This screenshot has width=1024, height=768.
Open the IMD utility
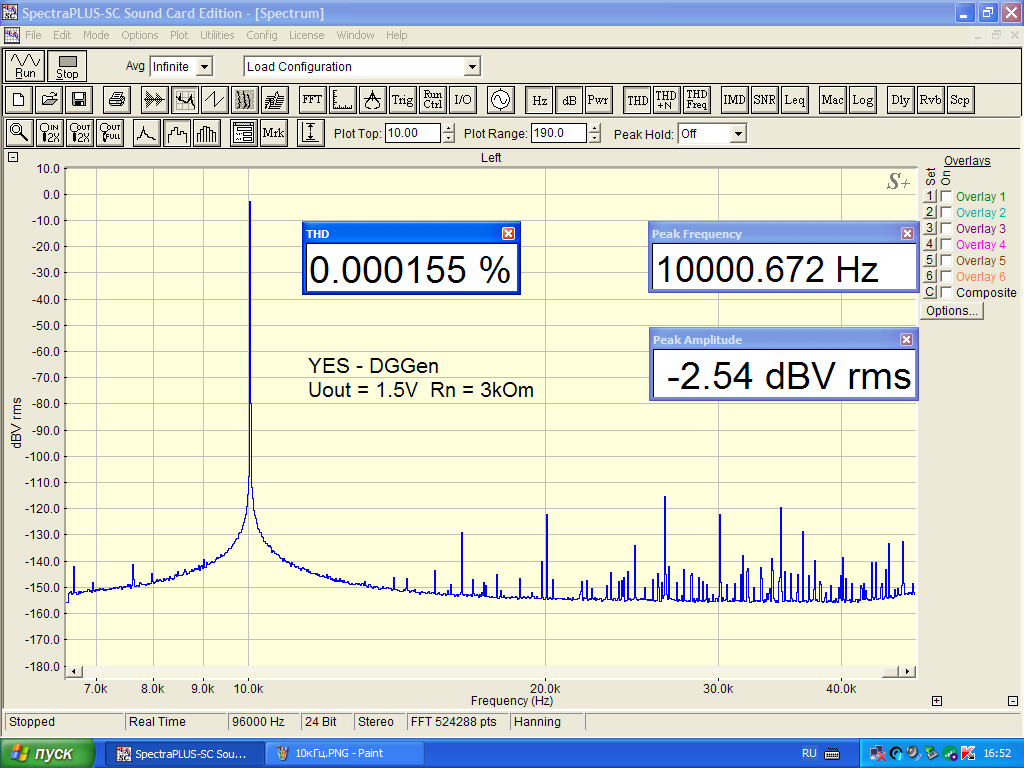[x=735, y=100]
